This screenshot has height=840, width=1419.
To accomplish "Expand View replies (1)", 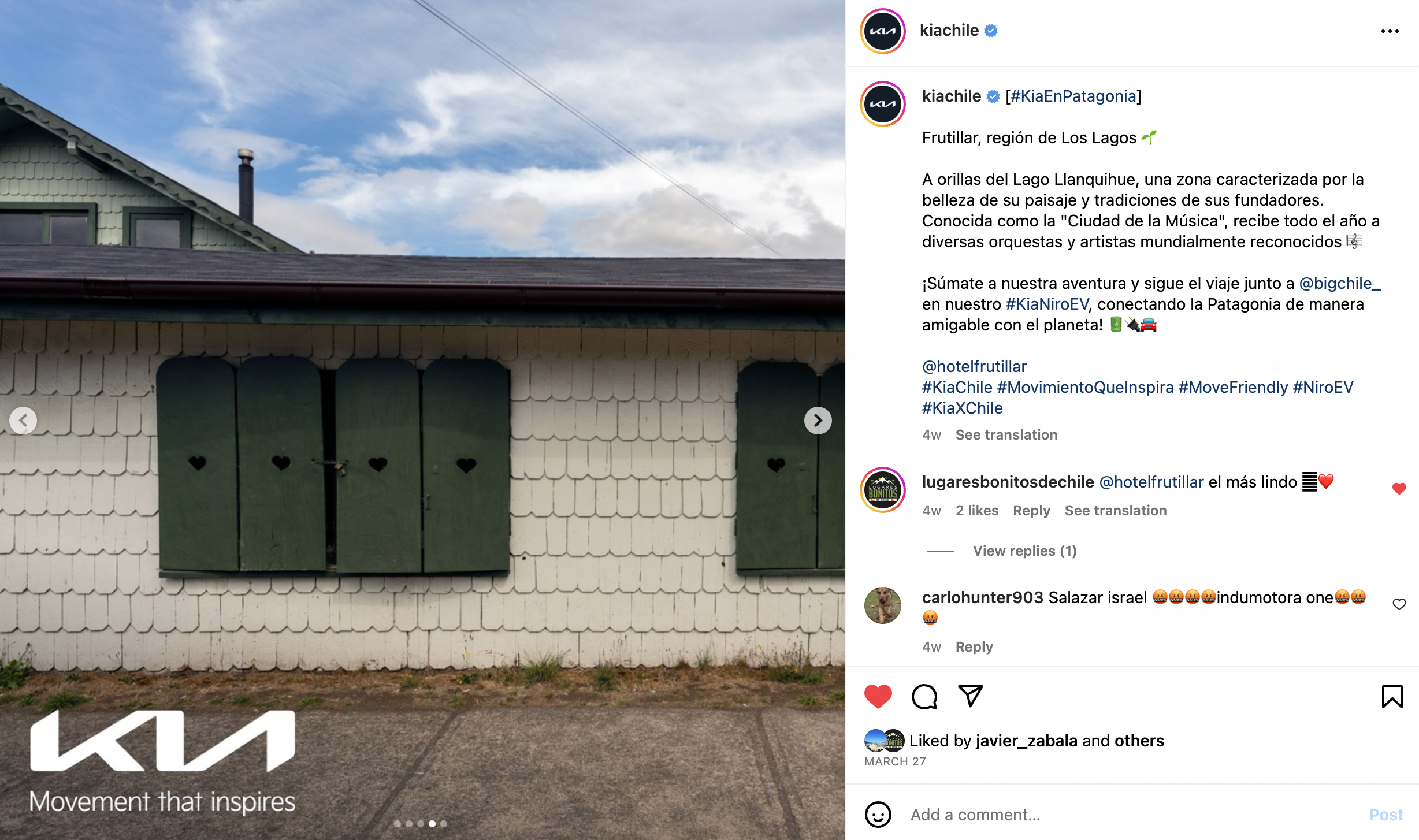I will point(1024,551).
